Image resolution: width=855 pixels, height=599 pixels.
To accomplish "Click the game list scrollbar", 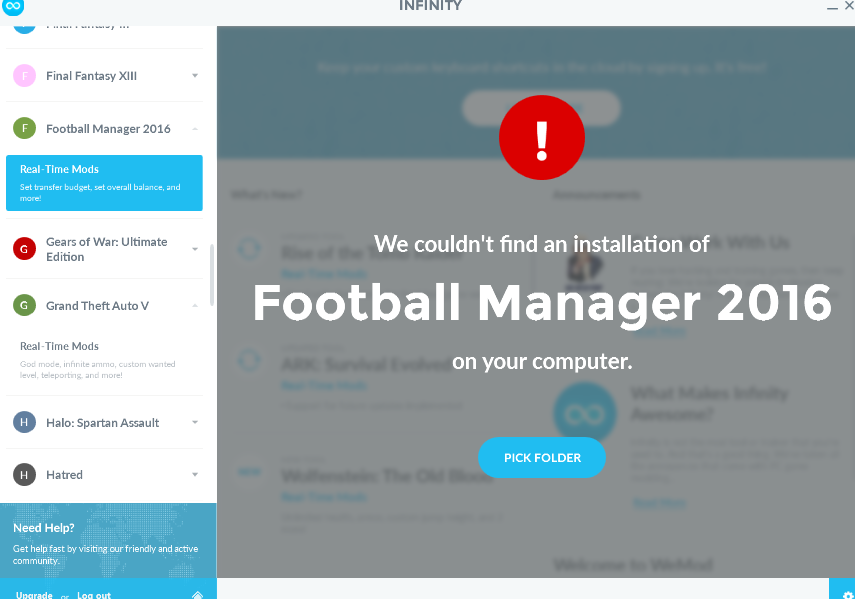I will tap(211, 275).
